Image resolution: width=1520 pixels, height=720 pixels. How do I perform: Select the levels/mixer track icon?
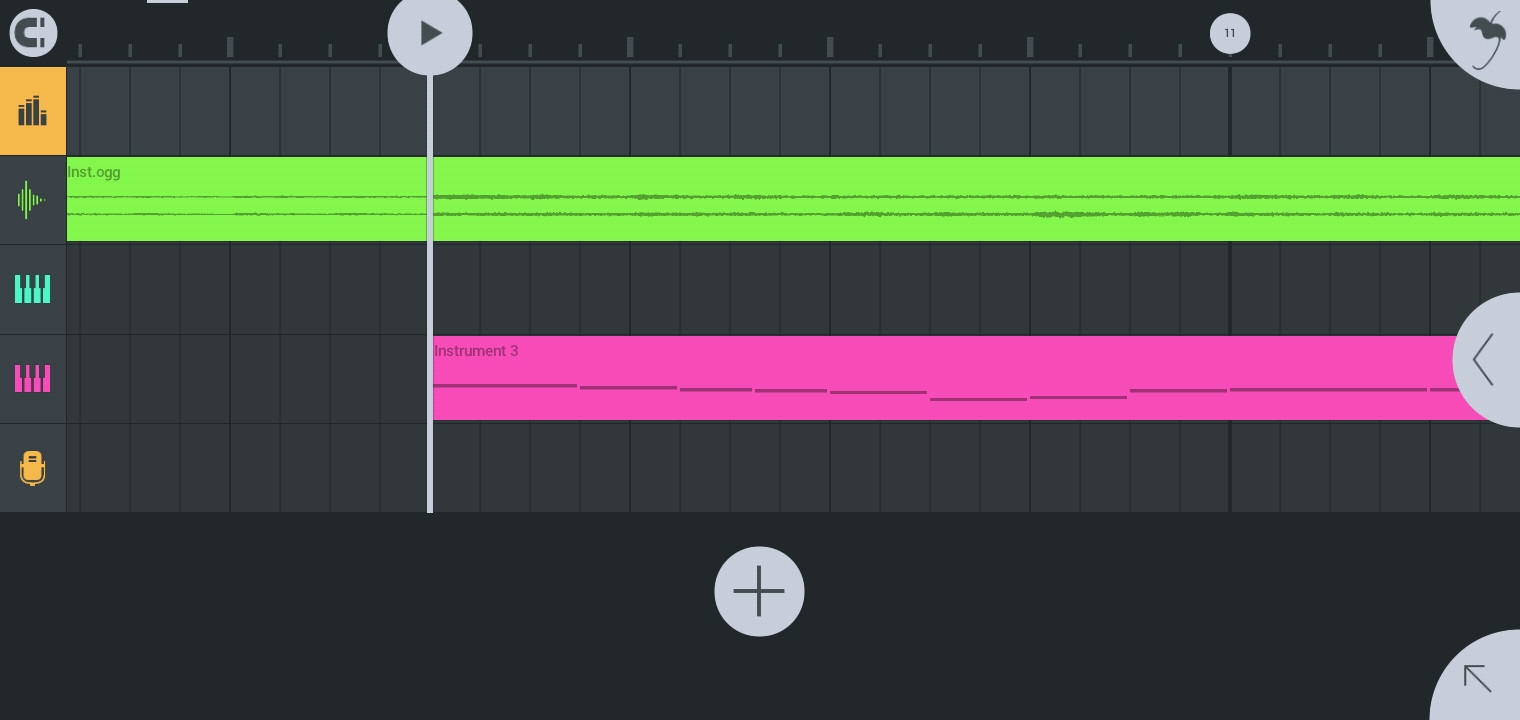33,110
